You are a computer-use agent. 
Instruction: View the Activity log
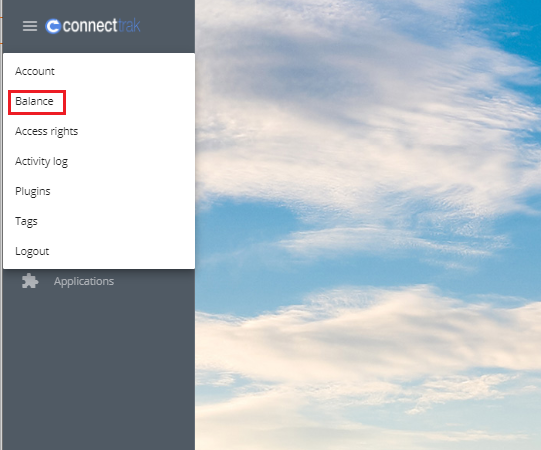[x=41, y=162]
